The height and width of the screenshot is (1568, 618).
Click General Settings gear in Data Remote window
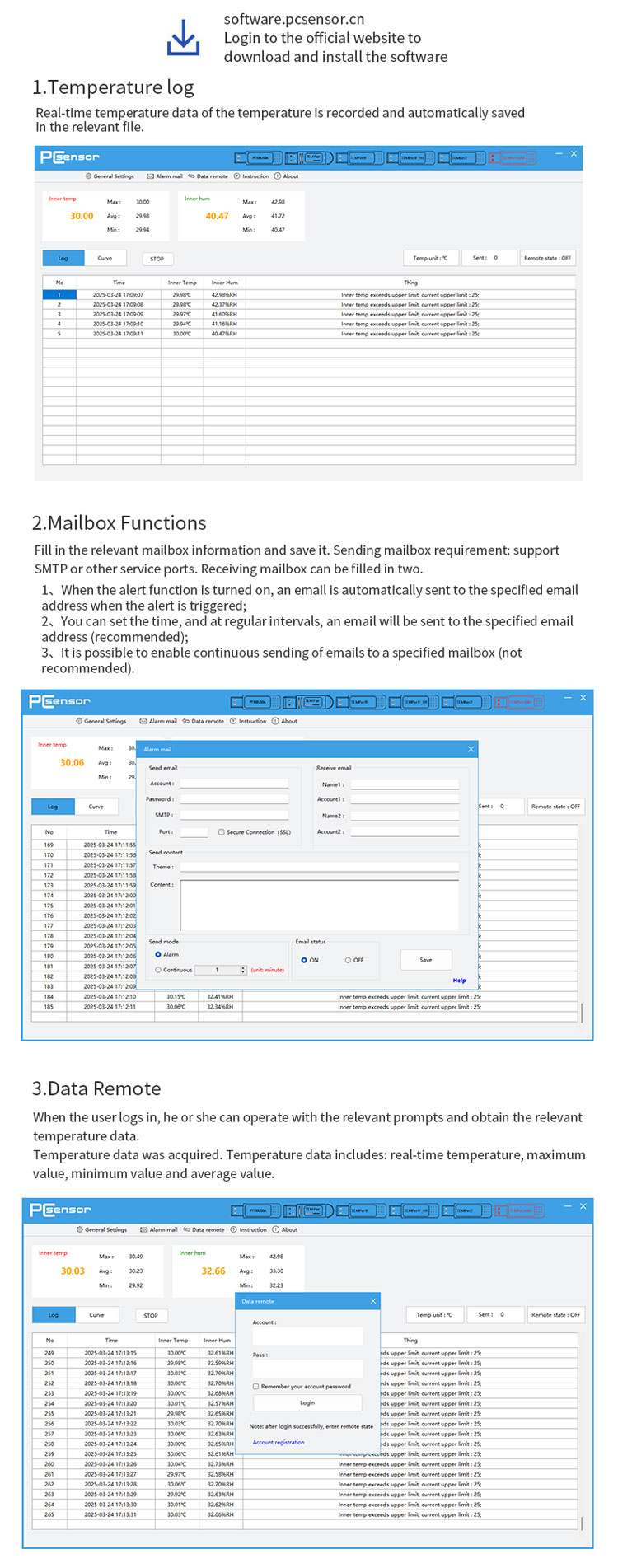click(80, 1229)
